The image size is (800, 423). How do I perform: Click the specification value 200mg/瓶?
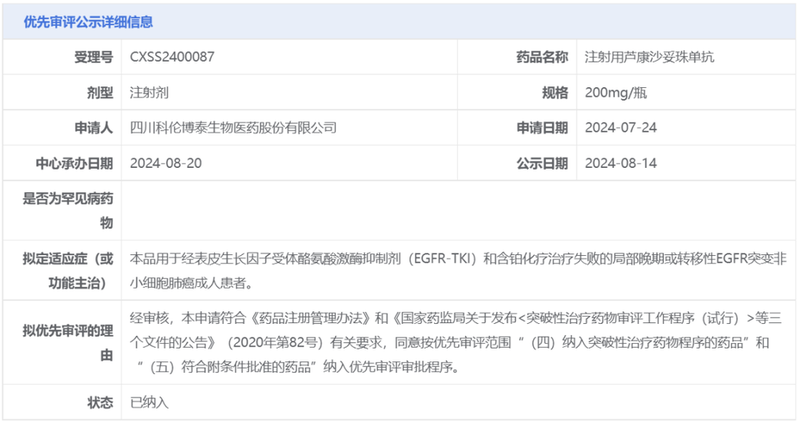tap(619, 92)
